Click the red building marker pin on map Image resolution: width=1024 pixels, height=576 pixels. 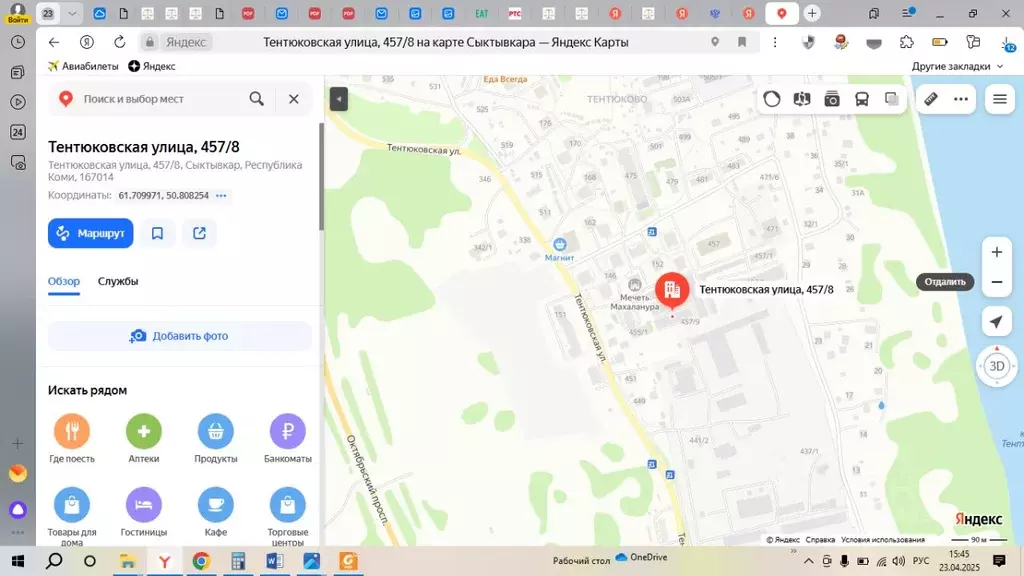672,290
